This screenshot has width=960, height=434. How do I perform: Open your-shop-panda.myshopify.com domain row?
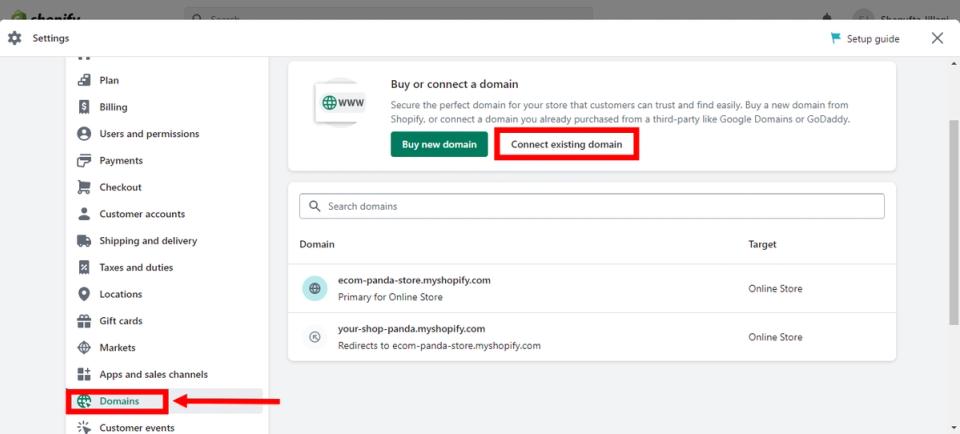(591, 337)
